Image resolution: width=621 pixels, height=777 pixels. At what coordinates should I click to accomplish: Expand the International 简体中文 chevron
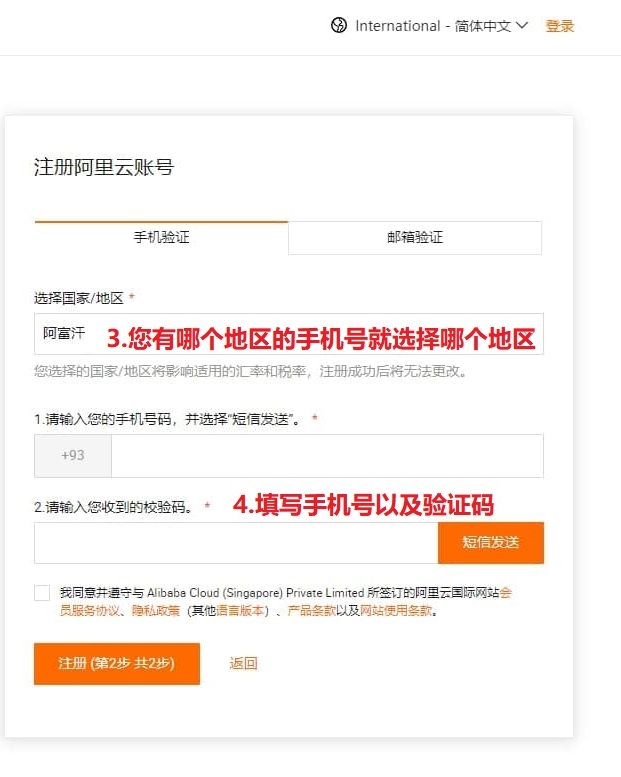[x=521, y=25]
